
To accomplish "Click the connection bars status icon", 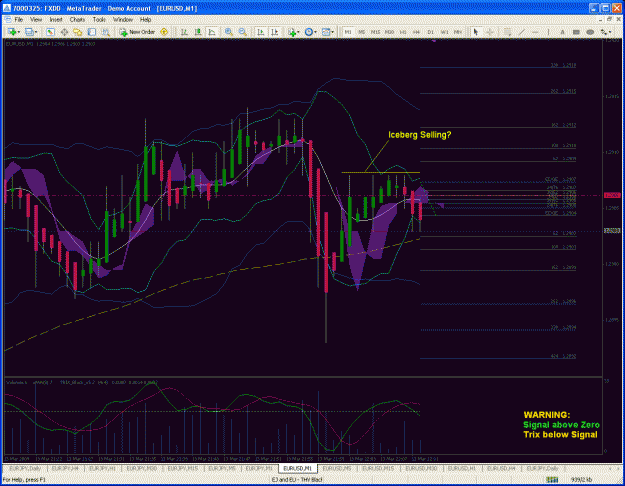I will click(552, 480).
